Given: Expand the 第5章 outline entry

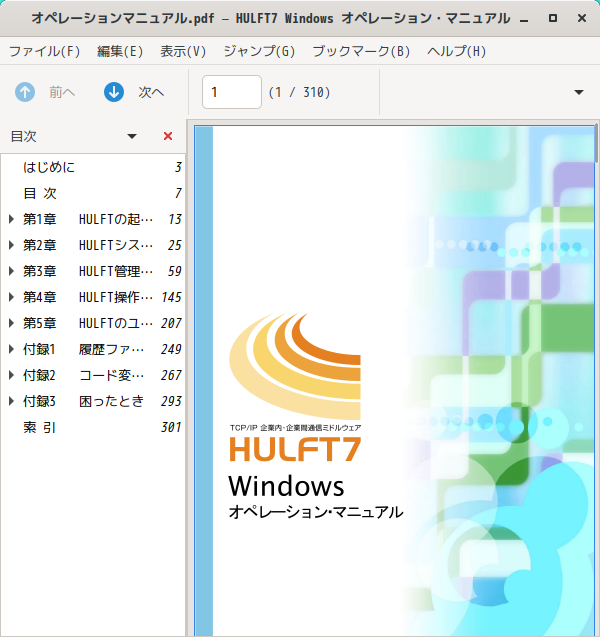Looking at the screenshot, I should [x=11, y=323].
